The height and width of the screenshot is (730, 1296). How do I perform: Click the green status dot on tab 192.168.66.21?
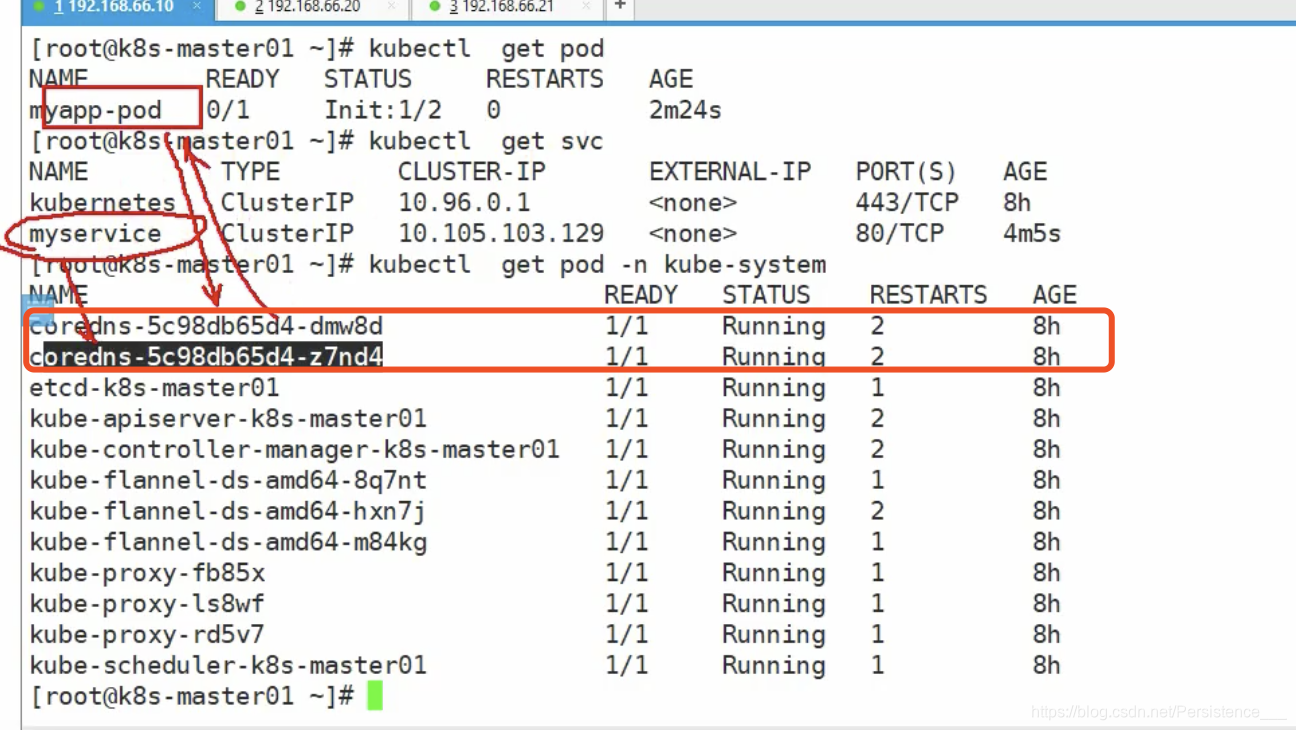(434, 7)
